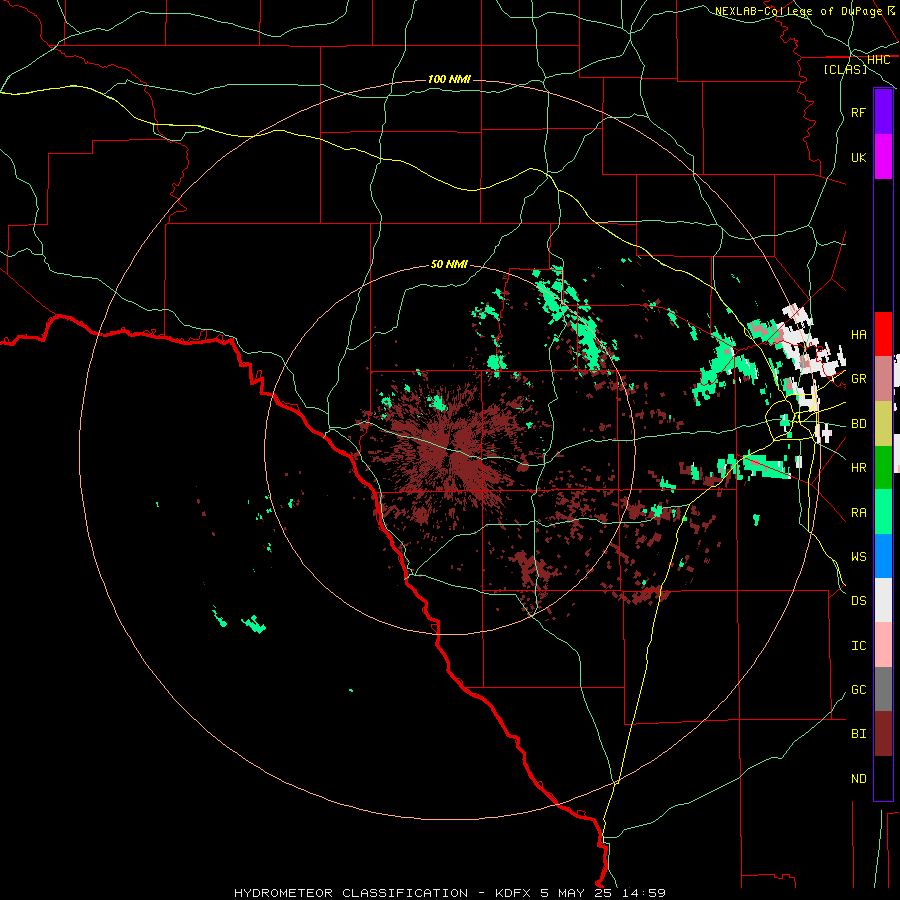
Task: Click the HA legend label
Action: point(858,334)
